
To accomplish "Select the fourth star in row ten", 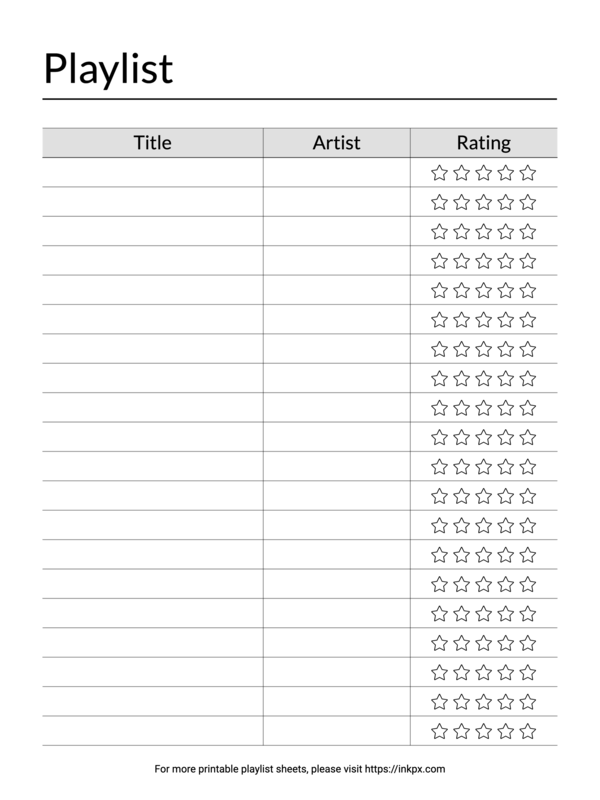I will click(x=506, y=437).
